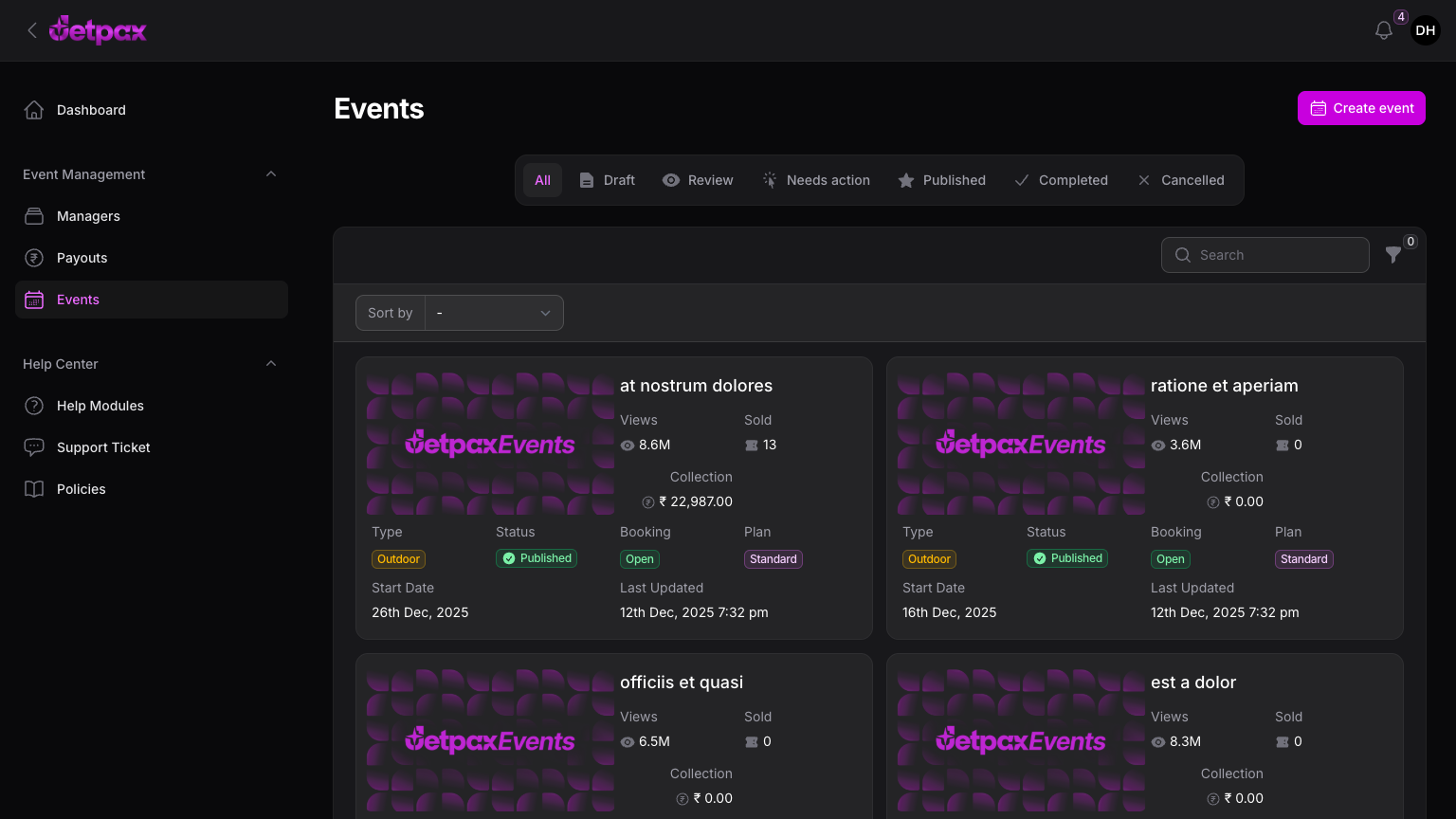The width and height of the screenshot is (1456, 819).
Task: Click the ratione et aperiam event title
Action: [x=1224, y=386]
